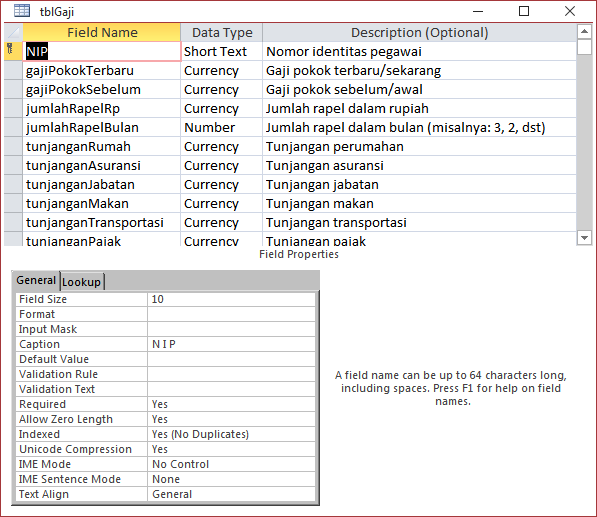
Task: Open the General tab
Action: (36, 280)
